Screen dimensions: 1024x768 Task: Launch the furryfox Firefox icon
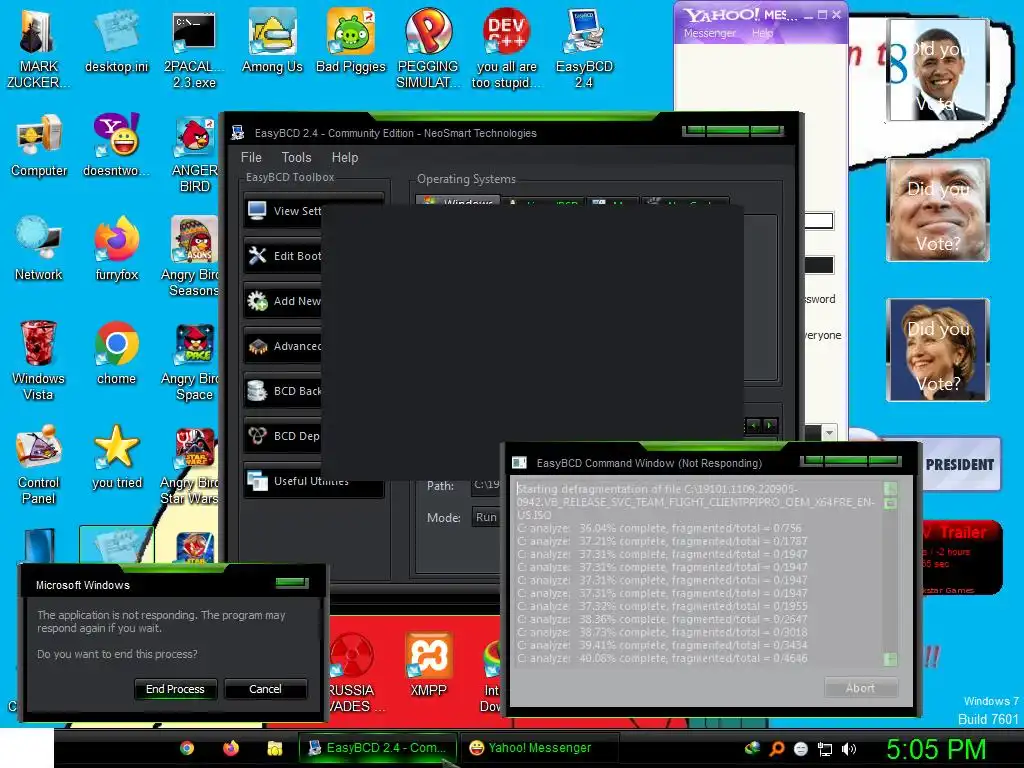(116, 248)
